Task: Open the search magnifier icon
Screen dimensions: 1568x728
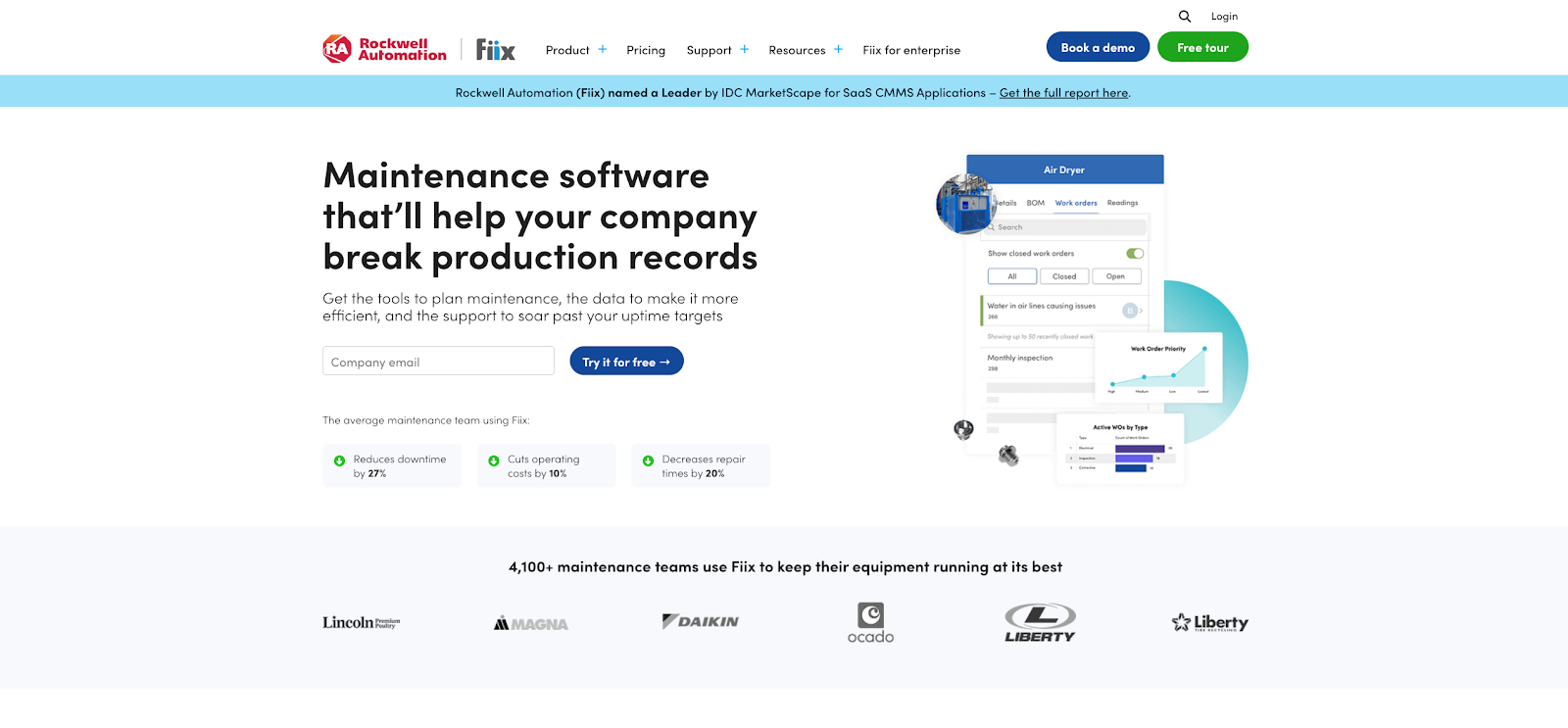Action: tap(1185, 16)
